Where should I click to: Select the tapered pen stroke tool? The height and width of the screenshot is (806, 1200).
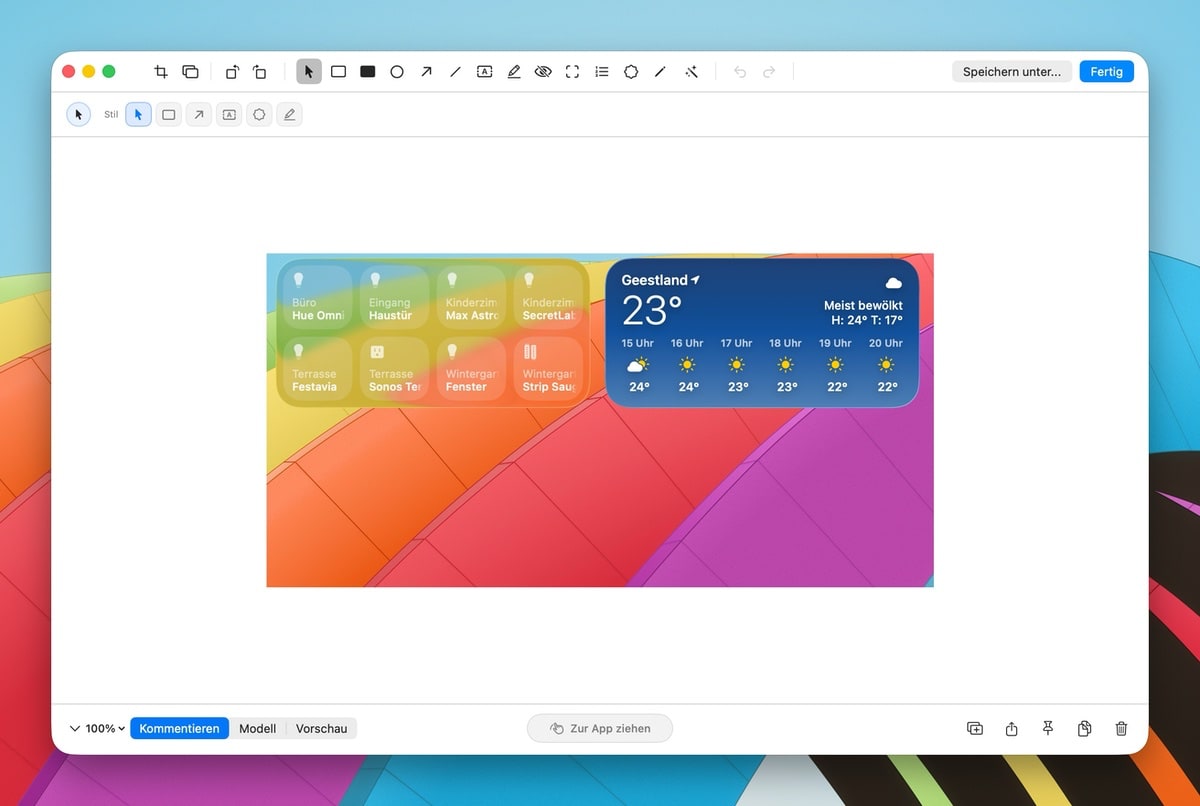coord(660,72)
